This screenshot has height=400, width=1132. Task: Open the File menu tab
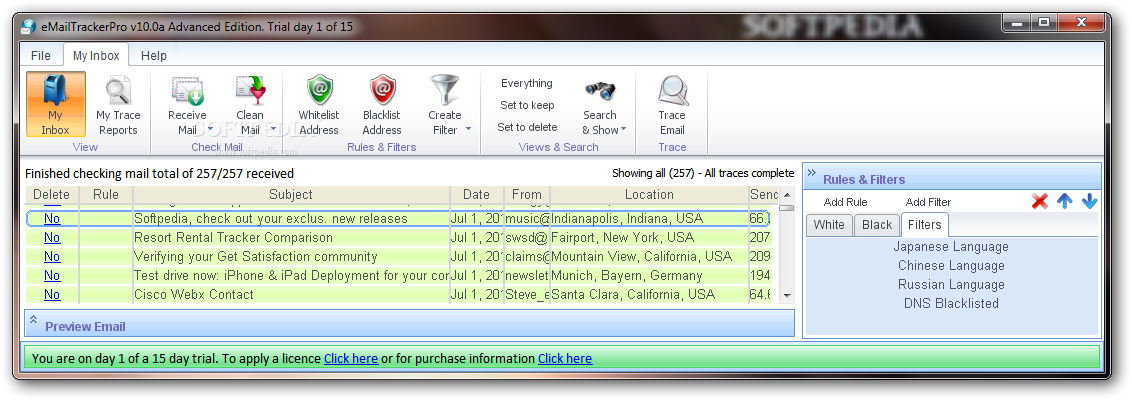[x=41, y=56]
